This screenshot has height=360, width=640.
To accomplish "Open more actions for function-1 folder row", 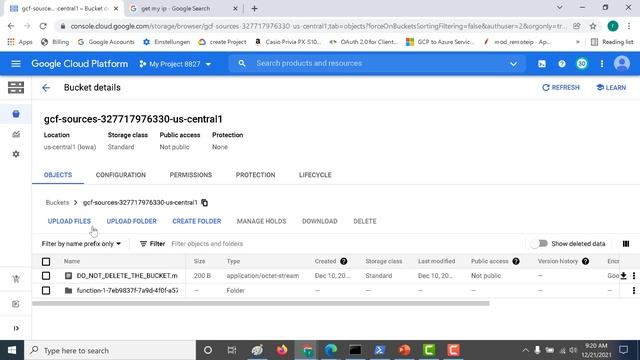I will tap(633, 291).
